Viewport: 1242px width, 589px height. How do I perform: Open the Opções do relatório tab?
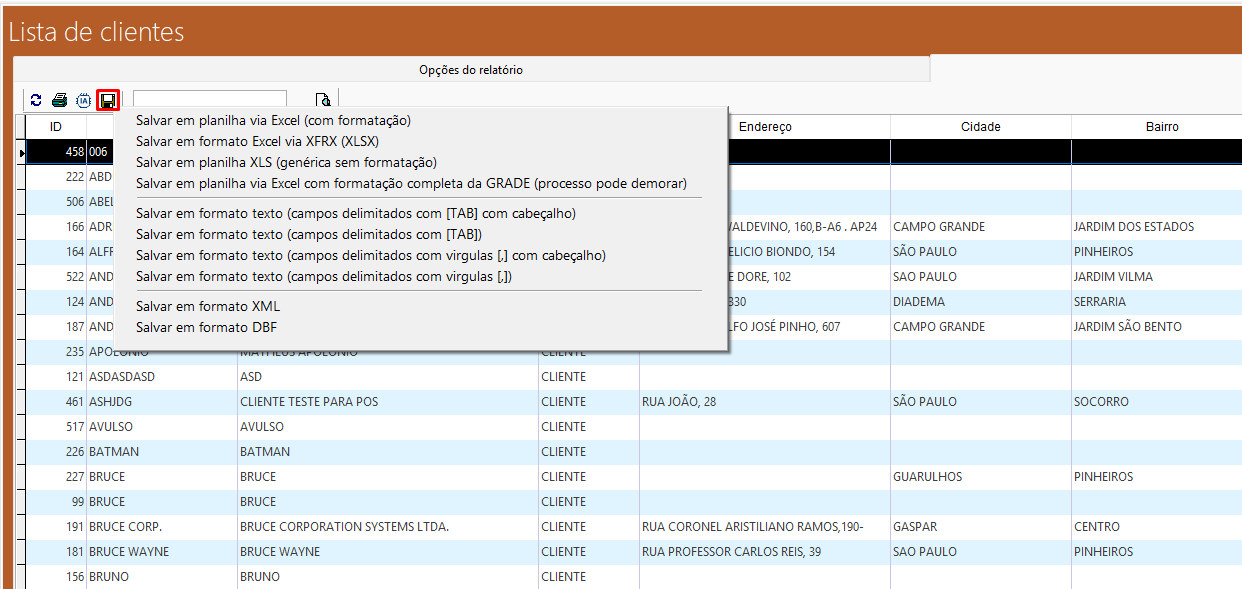click(x=470, y=70)
